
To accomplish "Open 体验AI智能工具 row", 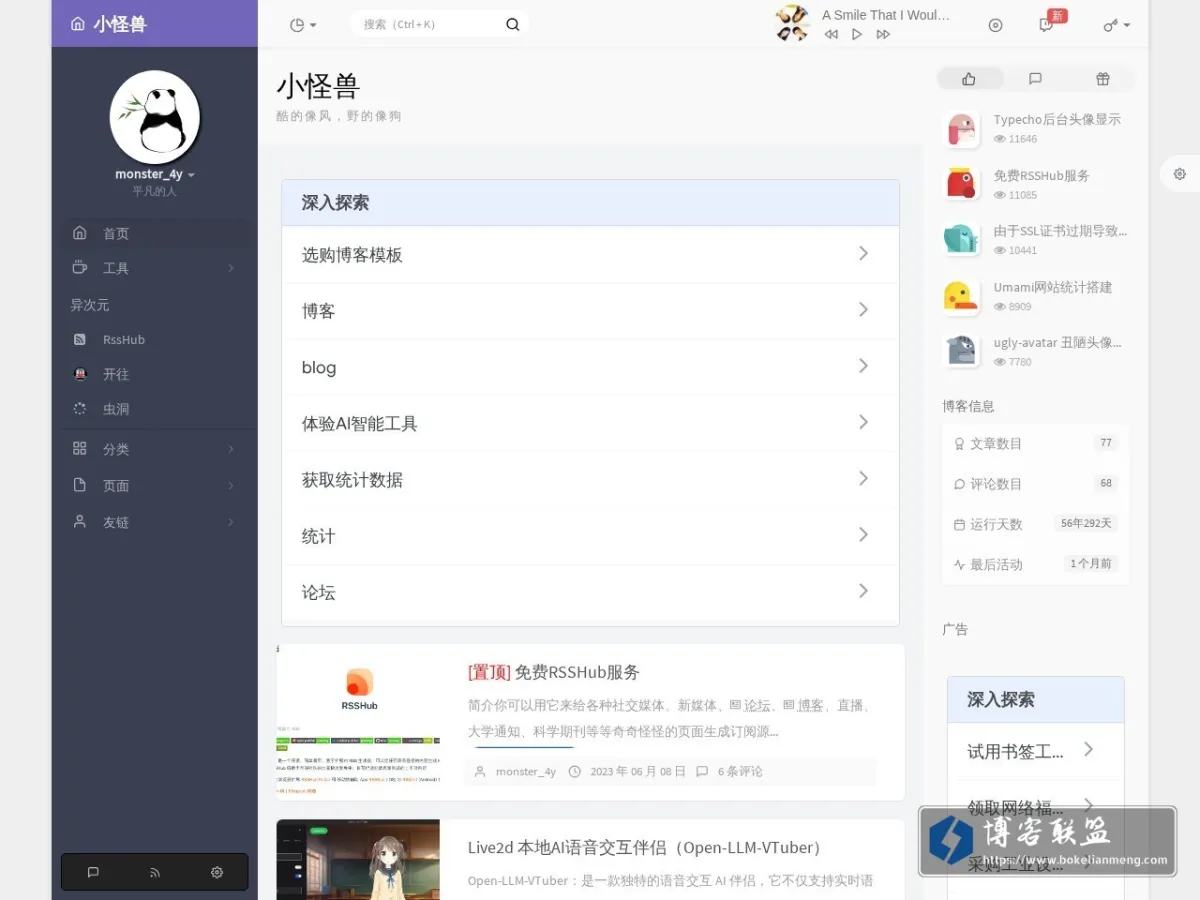I will click(x=590, y=423).
